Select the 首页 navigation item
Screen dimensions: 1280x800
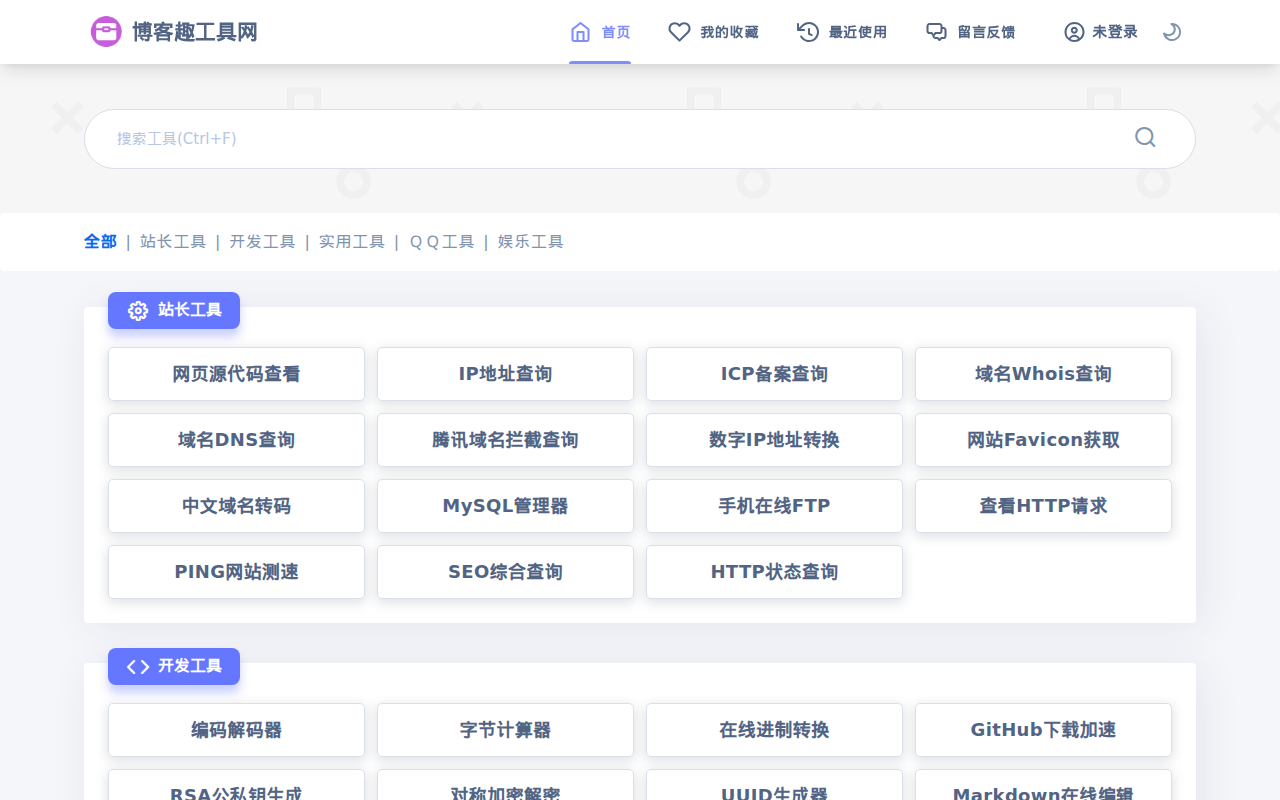pos(599,31)
